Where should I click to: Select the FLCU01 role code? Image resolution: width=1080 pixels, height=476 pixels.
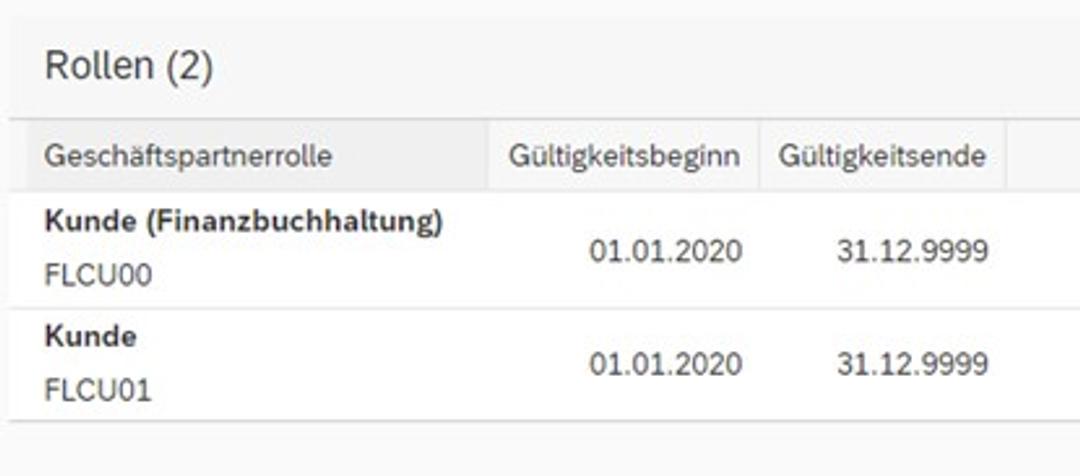pos(98,391)
